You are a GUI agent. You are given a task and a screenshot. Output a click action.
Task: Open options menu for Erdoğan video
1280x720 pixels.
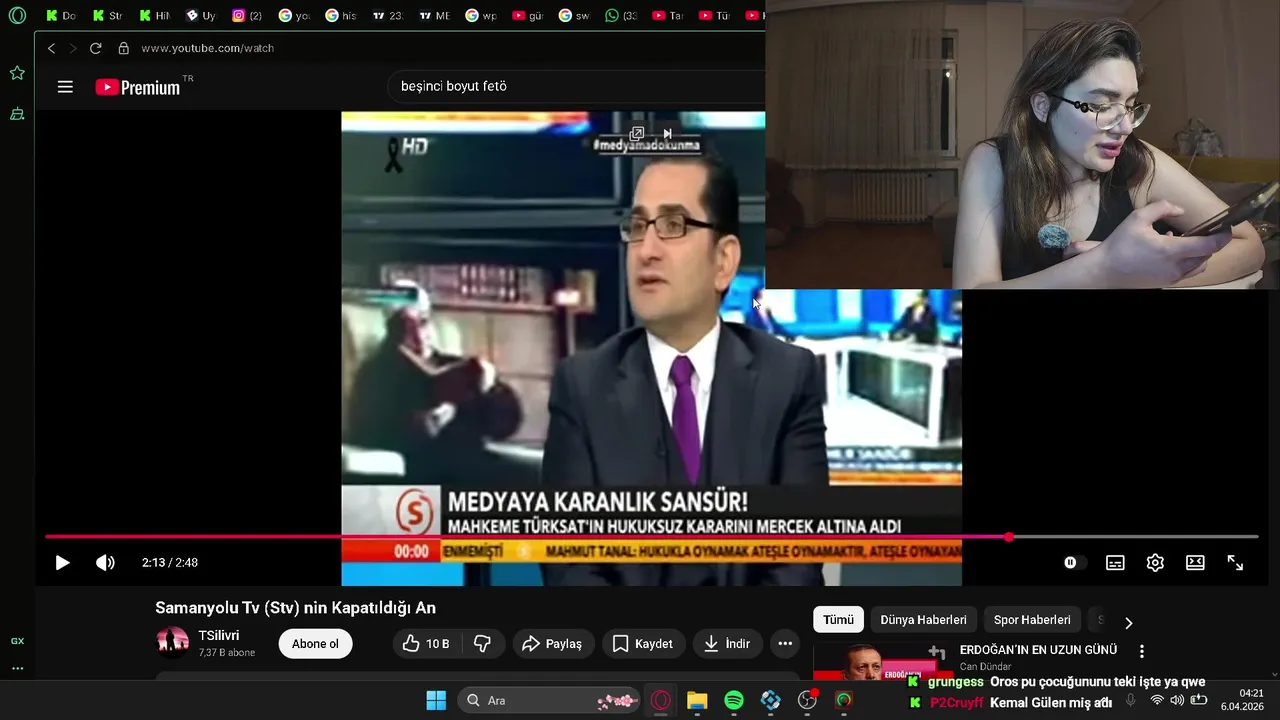[1141, 651]
